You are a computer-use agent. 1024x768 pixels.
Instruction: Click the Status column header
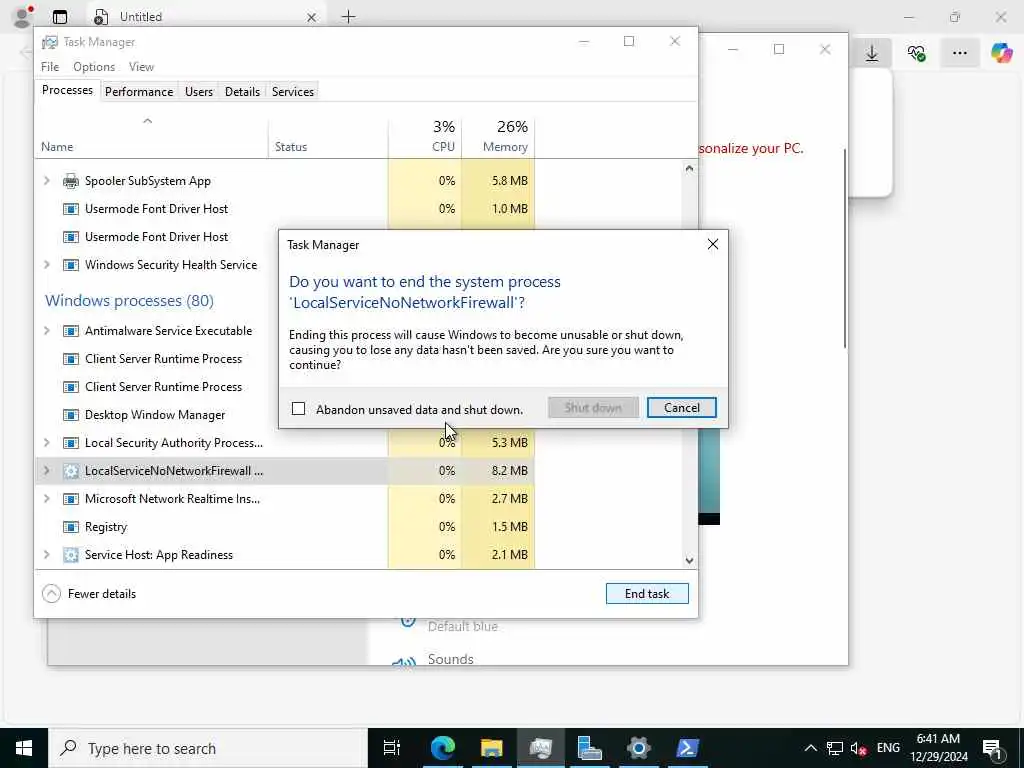pyautogui.click(x=328, y=137)
